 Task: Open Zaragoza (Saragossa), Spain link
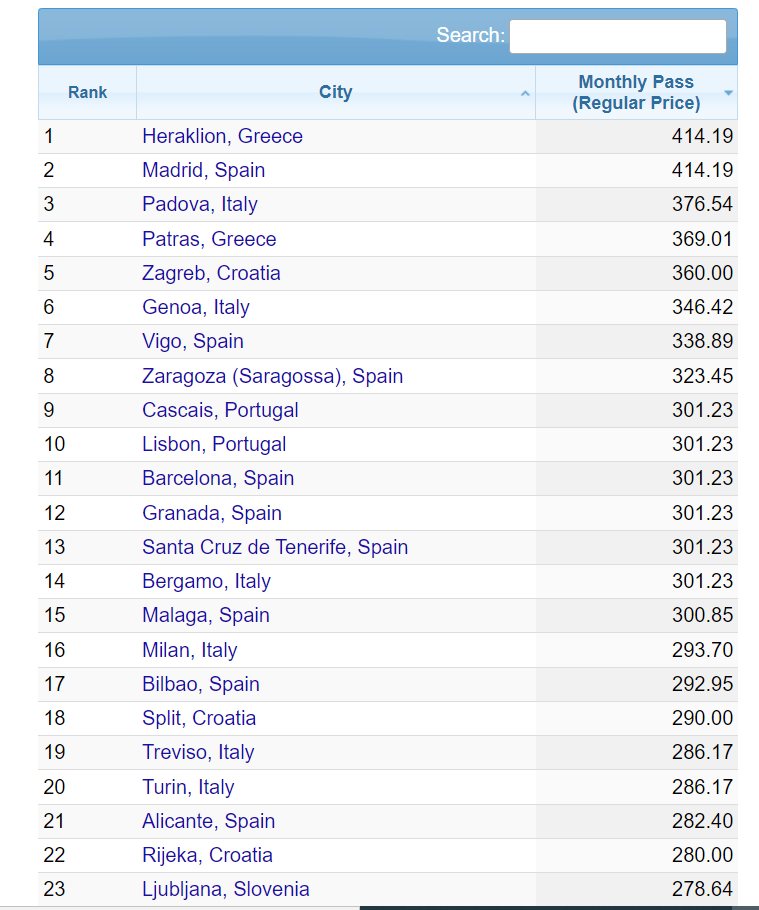pos(272,376)
